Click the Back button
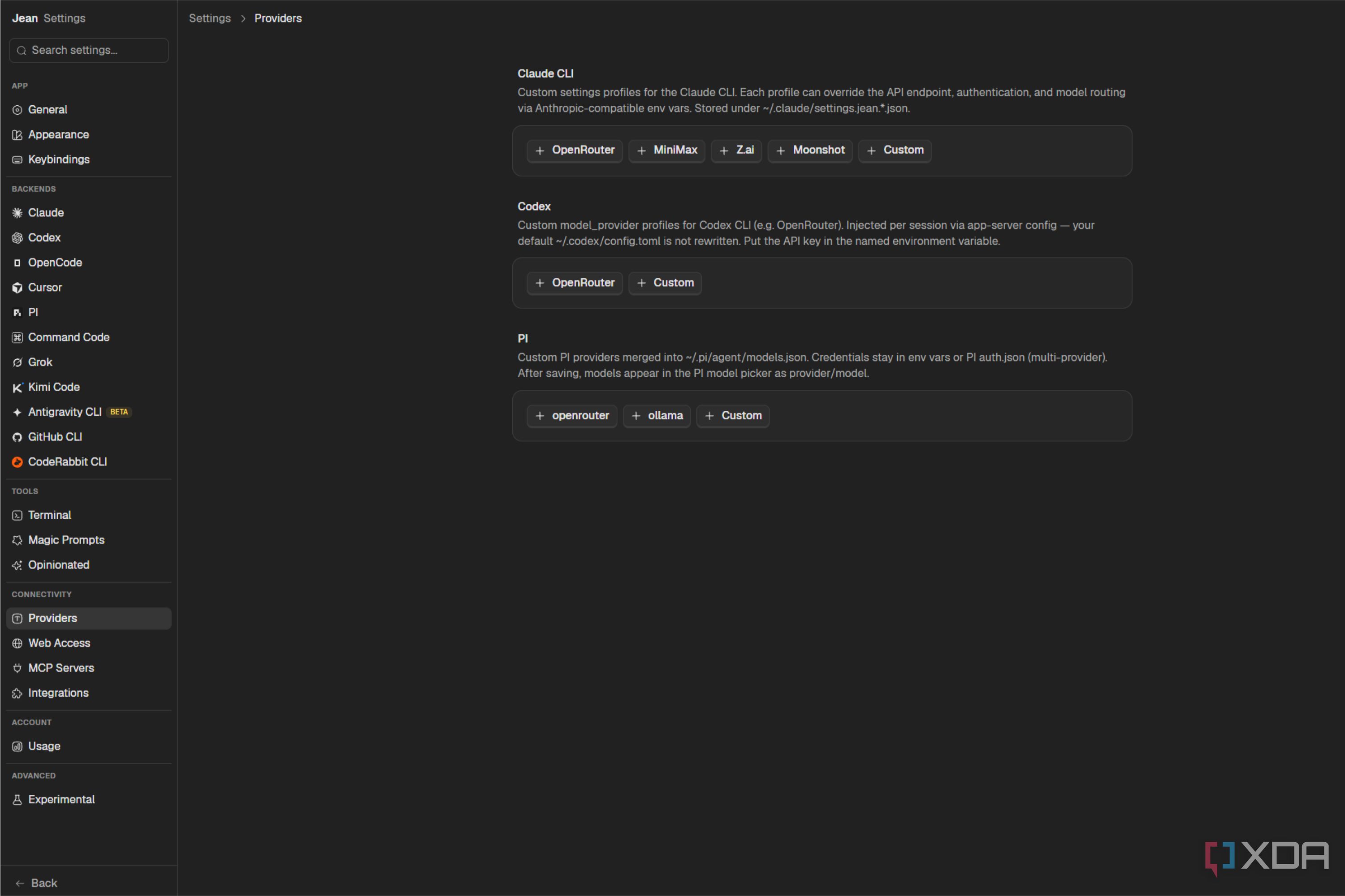1345x896 pixels. point(37,883)
